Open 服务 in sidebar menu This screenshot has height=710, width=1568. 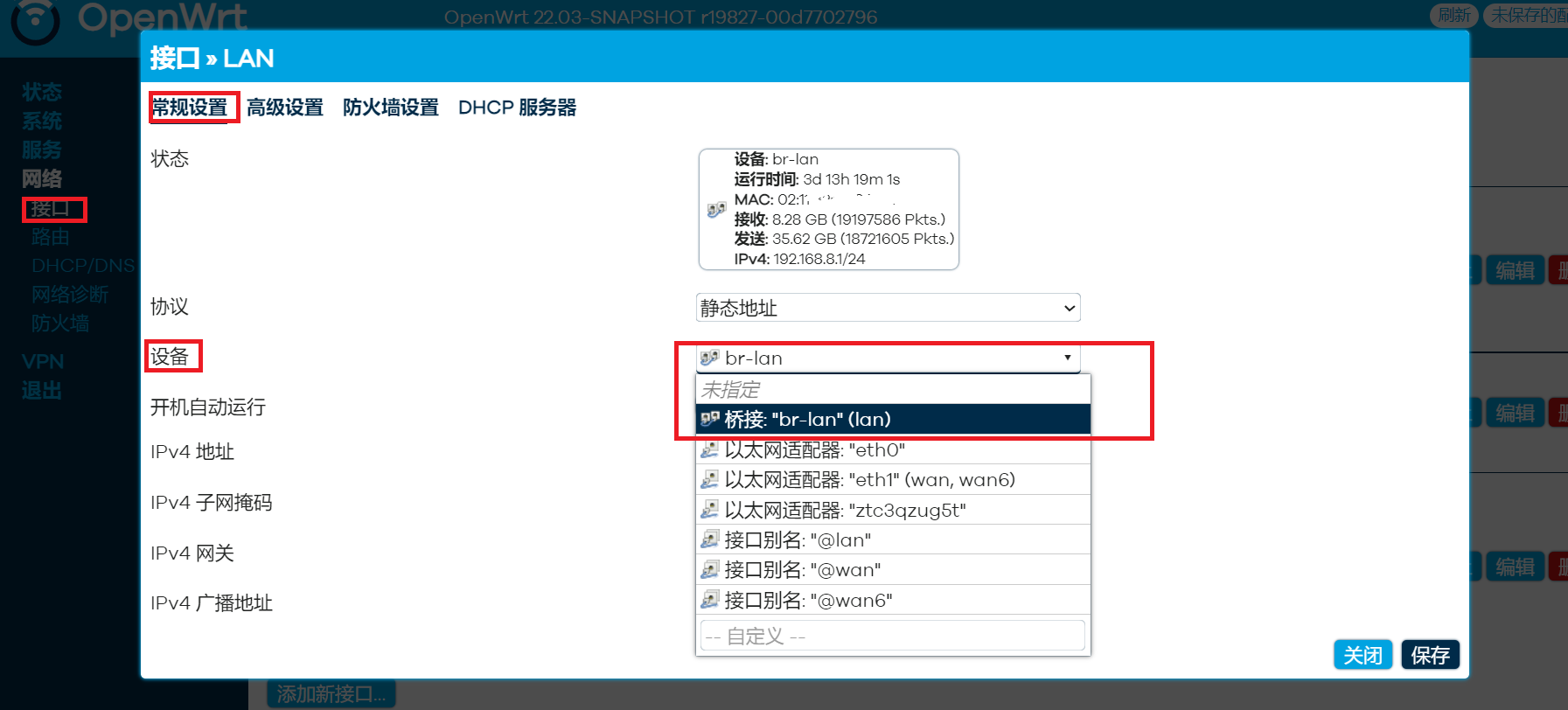(x=42, y=150)
